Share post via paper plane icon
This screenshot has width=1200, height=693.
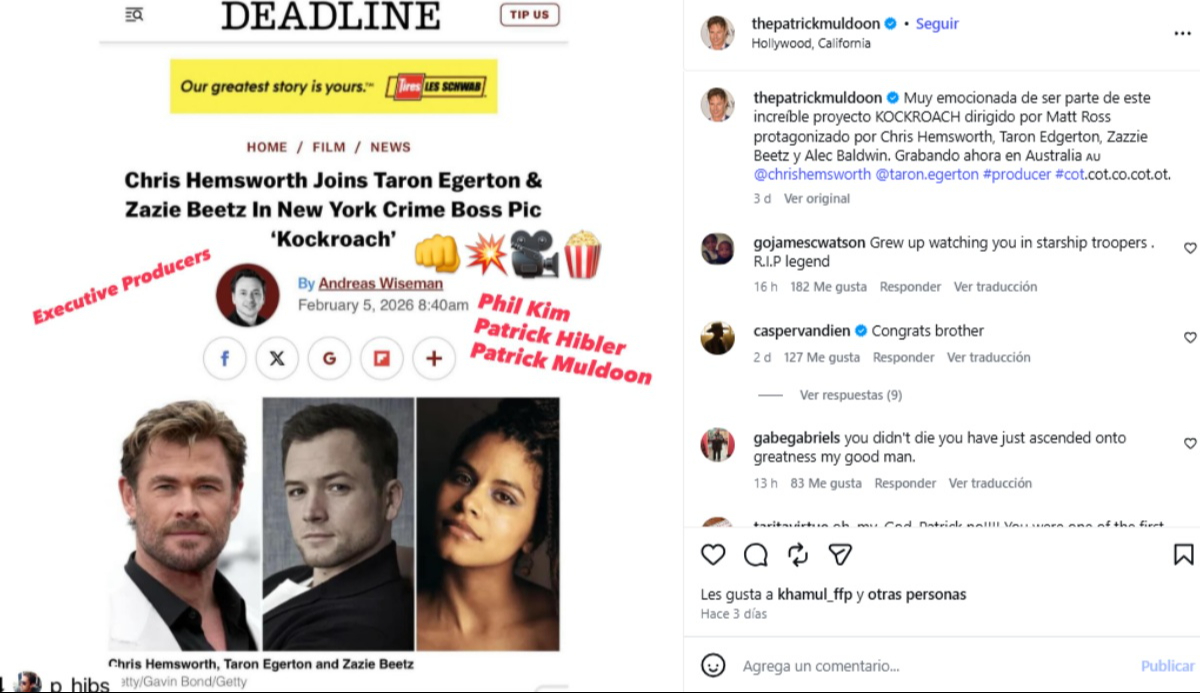[x=840, y=554]
